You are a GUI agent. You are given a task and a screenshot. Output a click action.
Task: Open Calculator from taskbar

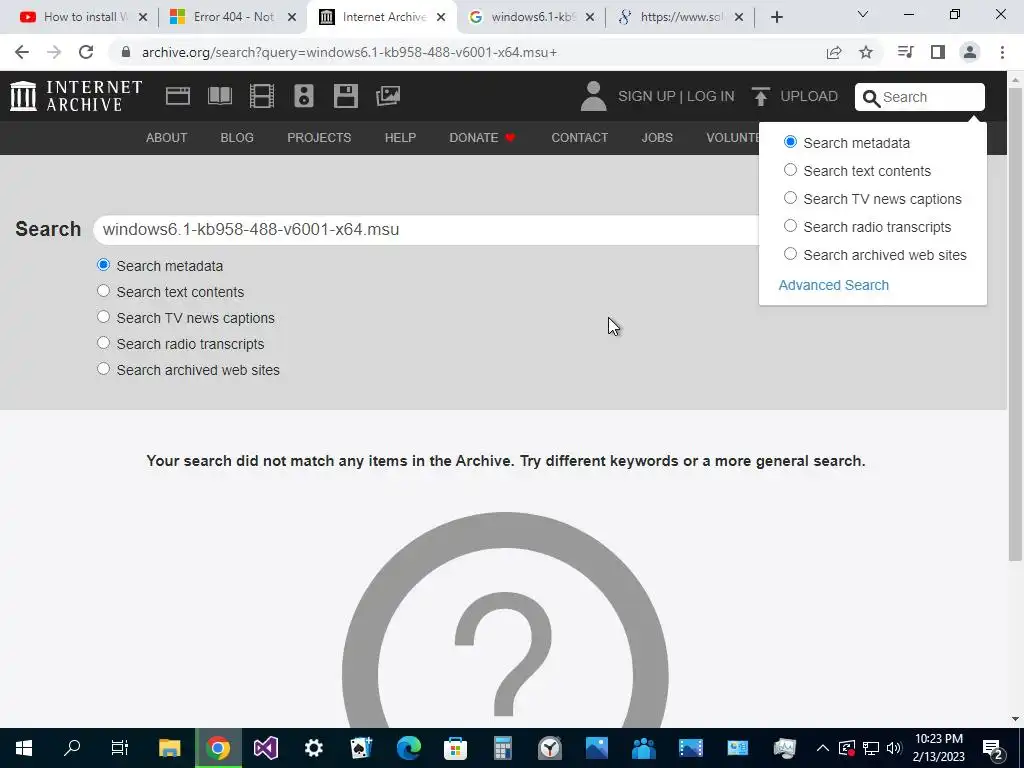tap(502, 748)
